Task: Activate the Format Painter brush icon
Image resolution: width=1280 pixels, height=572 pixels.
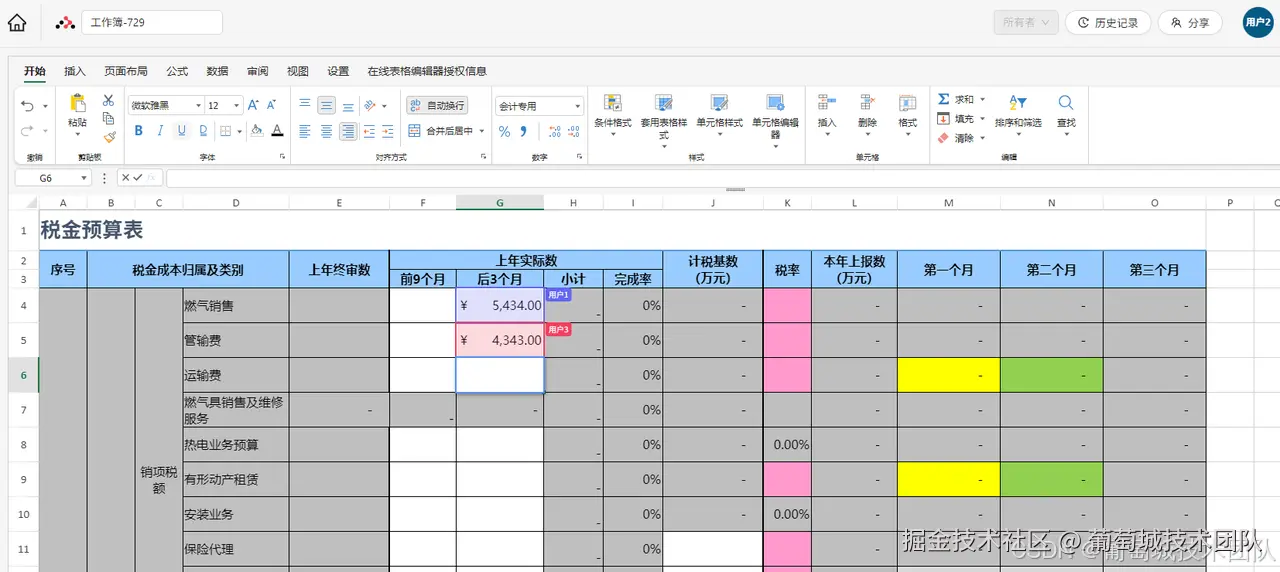Action: tap(108, 137)
